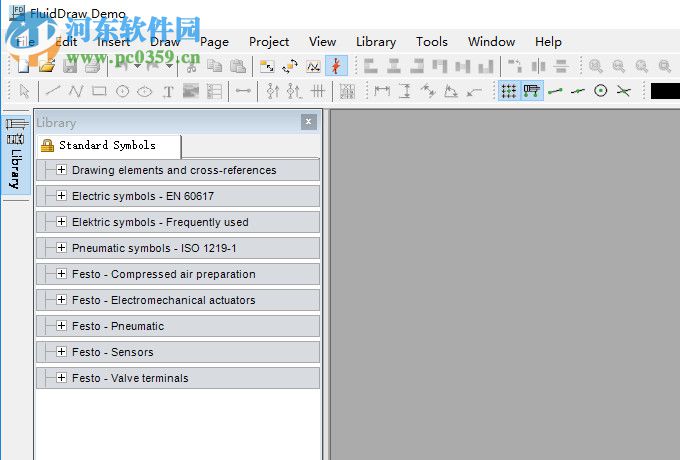Expand the Festo - Pneumatic group
The width and height of the screenshot is (680, 460).
click(x=62, y=326)
